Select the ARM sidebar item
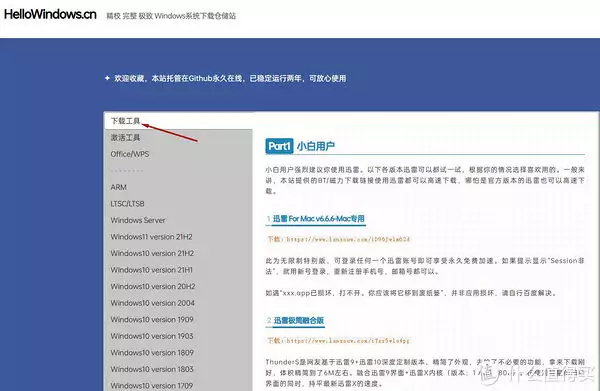600x391 pixels. point(119,187)
